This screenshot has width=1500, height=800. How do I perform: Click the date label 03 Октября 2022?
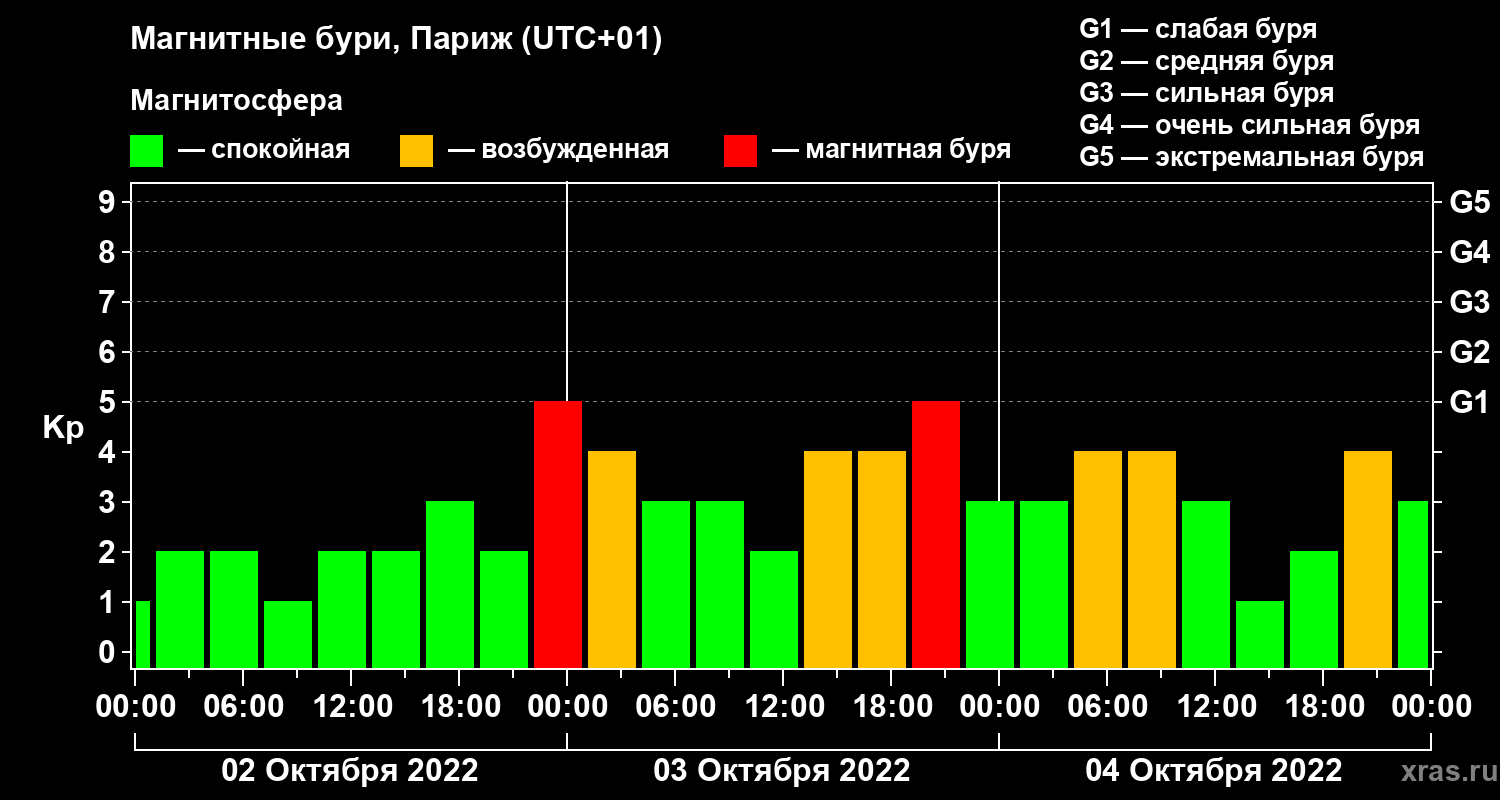click(782, 771)
